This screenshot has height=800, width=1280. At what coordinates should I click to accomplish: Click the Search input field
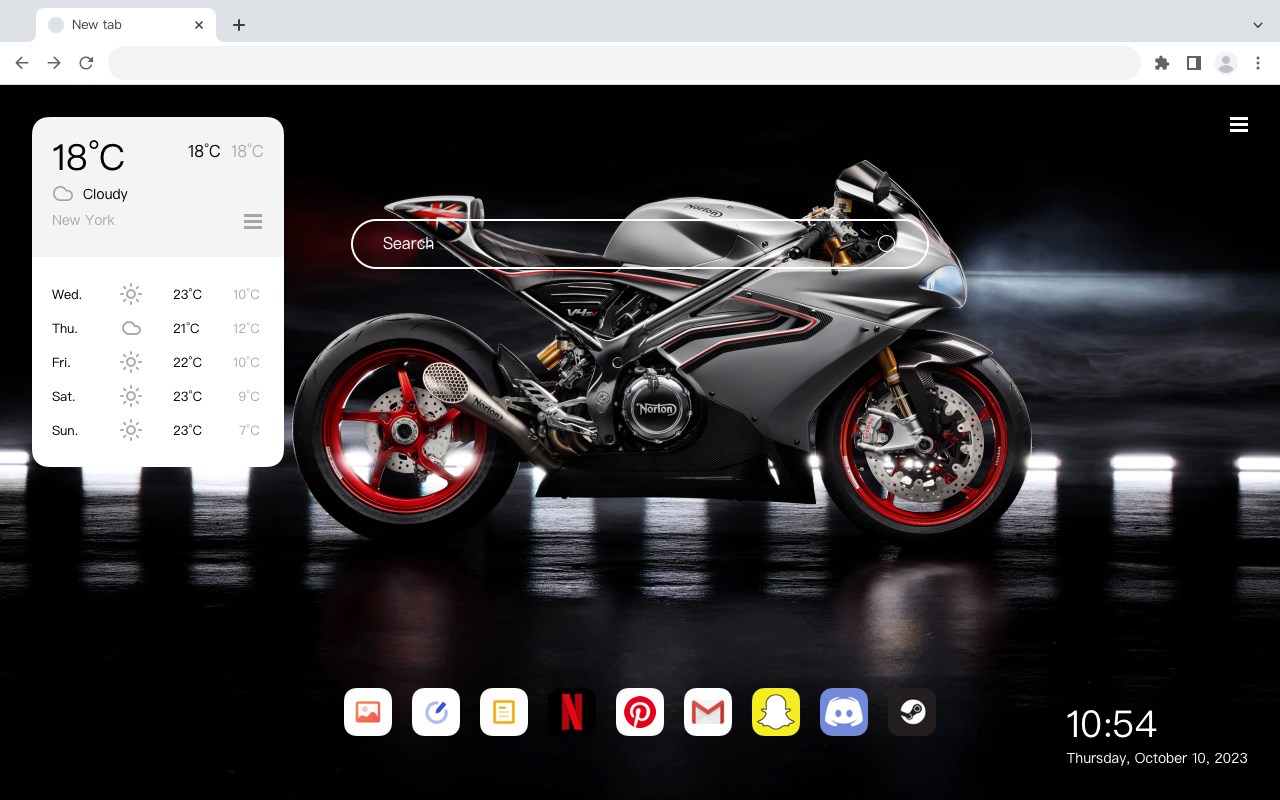(x=640, y=244)
